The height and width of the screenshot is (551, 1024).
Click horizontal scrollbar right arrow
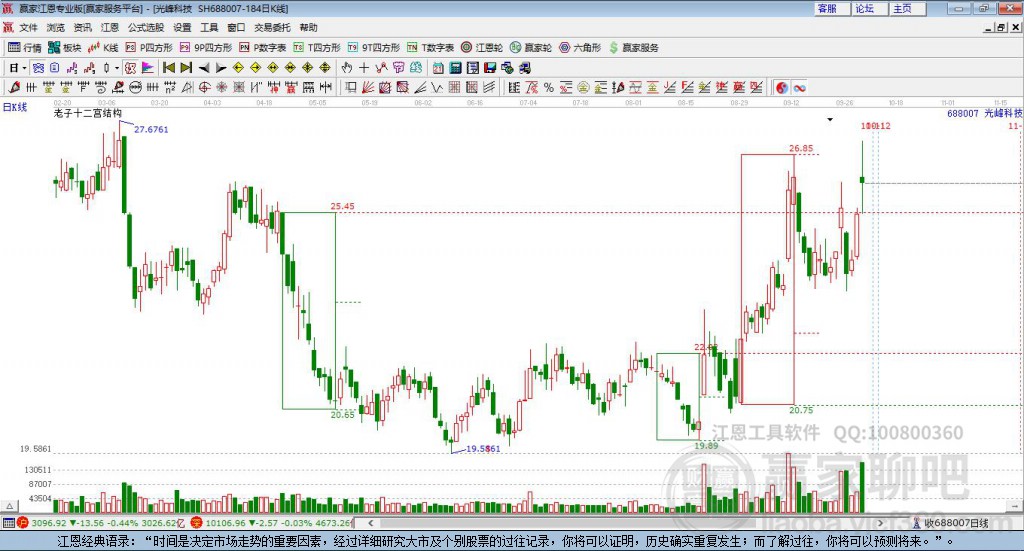pos(880,523)
